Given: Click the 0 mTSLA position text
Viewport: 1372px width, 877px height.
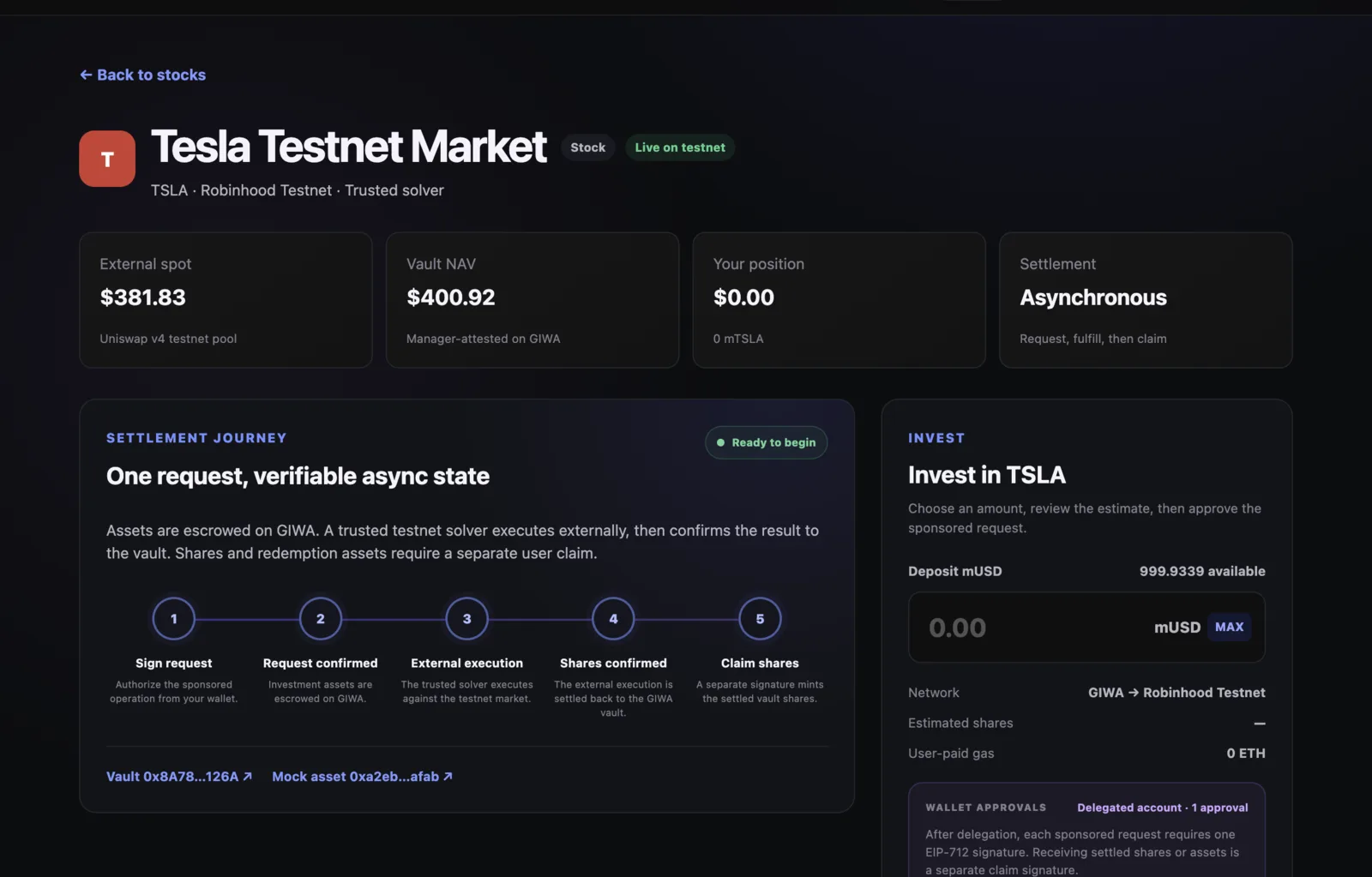Looking at the screenshot, I should (738, 339).
